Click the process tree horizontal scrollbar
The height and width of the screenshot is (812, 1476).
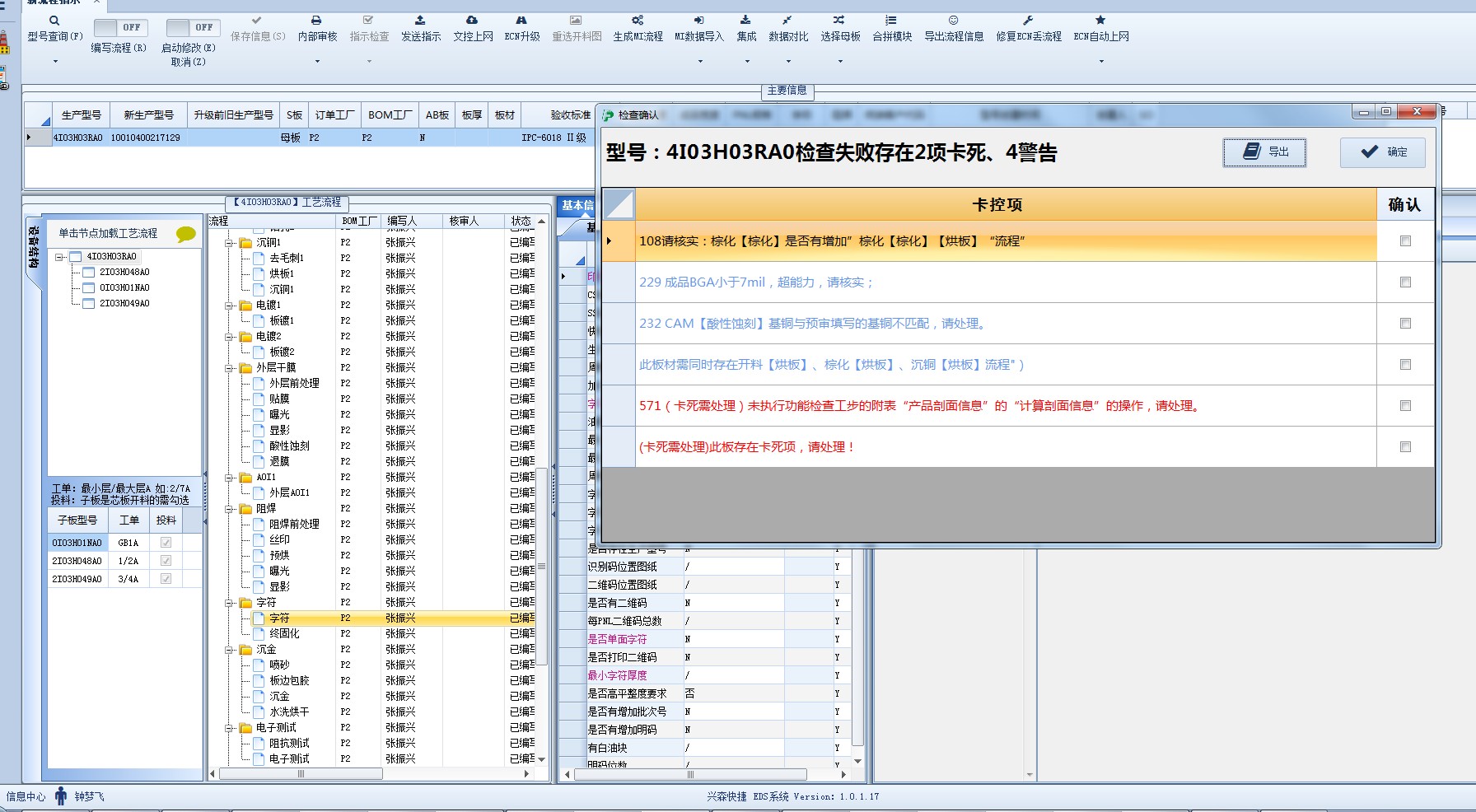tap(301, 774)
